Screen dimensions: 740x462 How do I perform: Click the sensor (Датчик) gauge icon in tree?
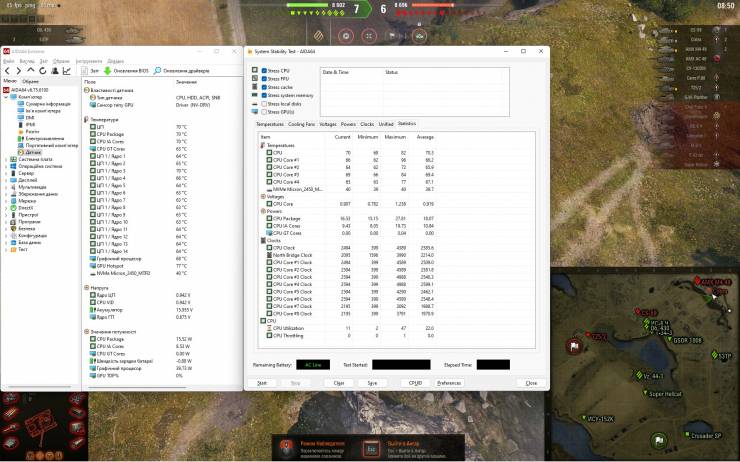(x=21, y=152)
